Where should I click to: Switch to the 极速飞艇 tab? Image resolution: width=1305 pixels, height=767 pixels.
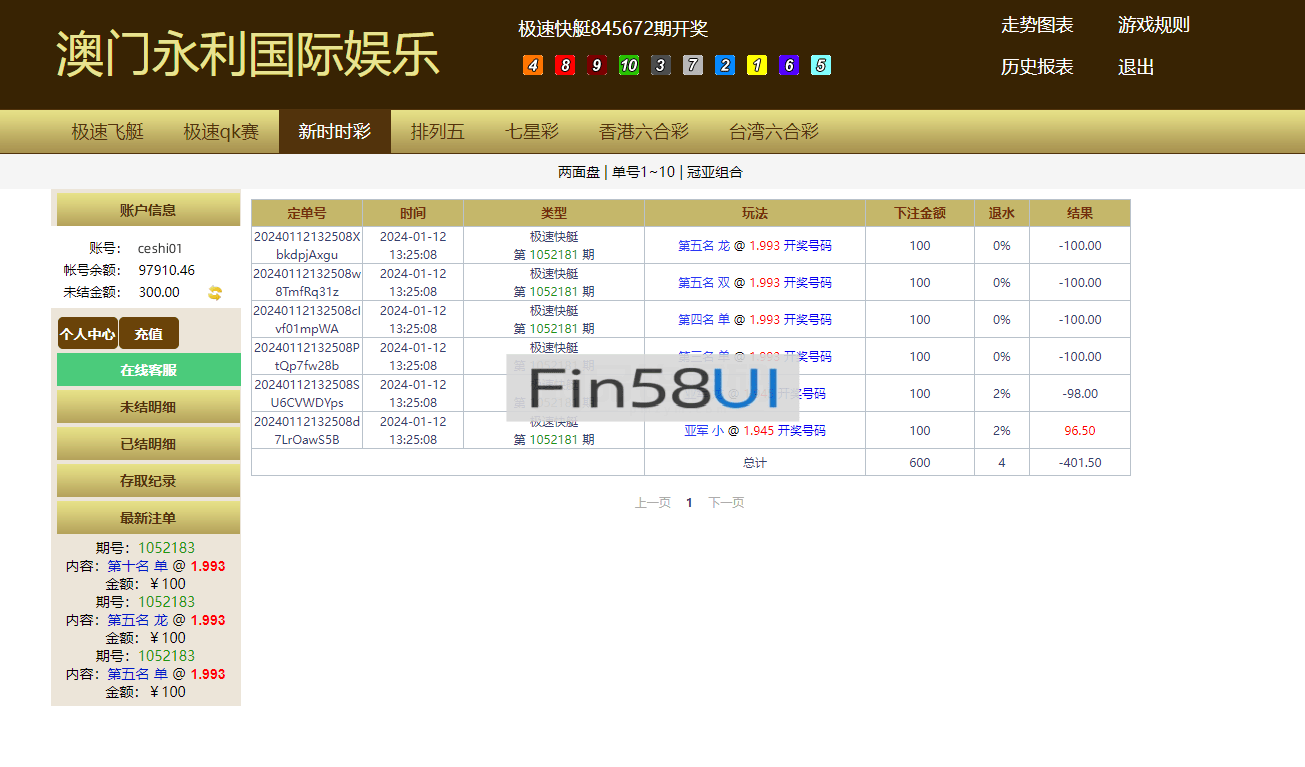click(108, 132)
